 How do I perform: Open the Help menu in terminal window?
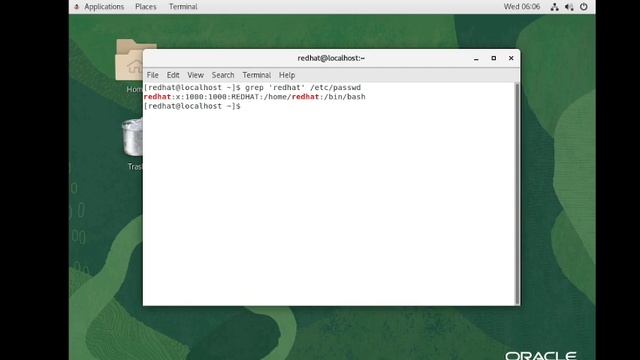pyautogui.click(x=287, y=75)
